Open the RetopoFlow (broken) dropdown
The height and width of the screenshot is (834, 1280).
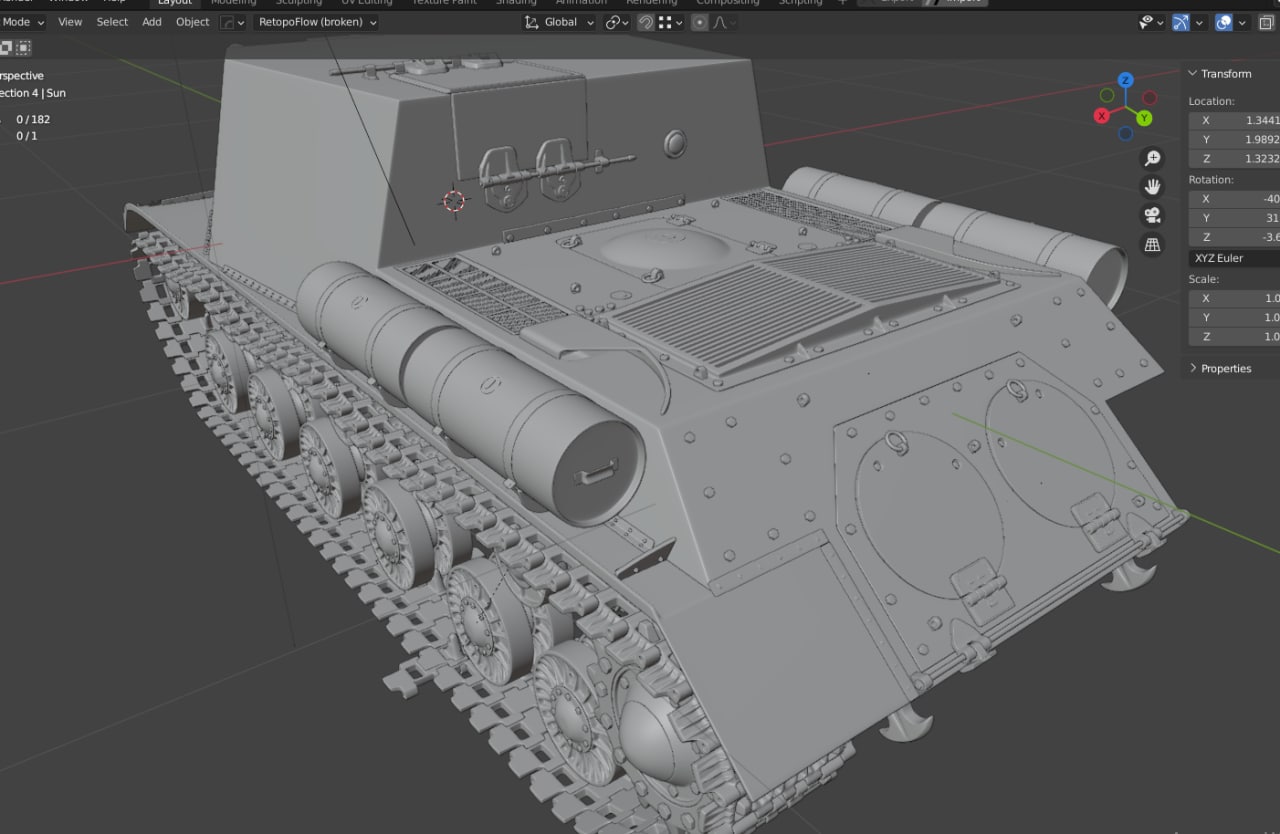pos(316,22)
